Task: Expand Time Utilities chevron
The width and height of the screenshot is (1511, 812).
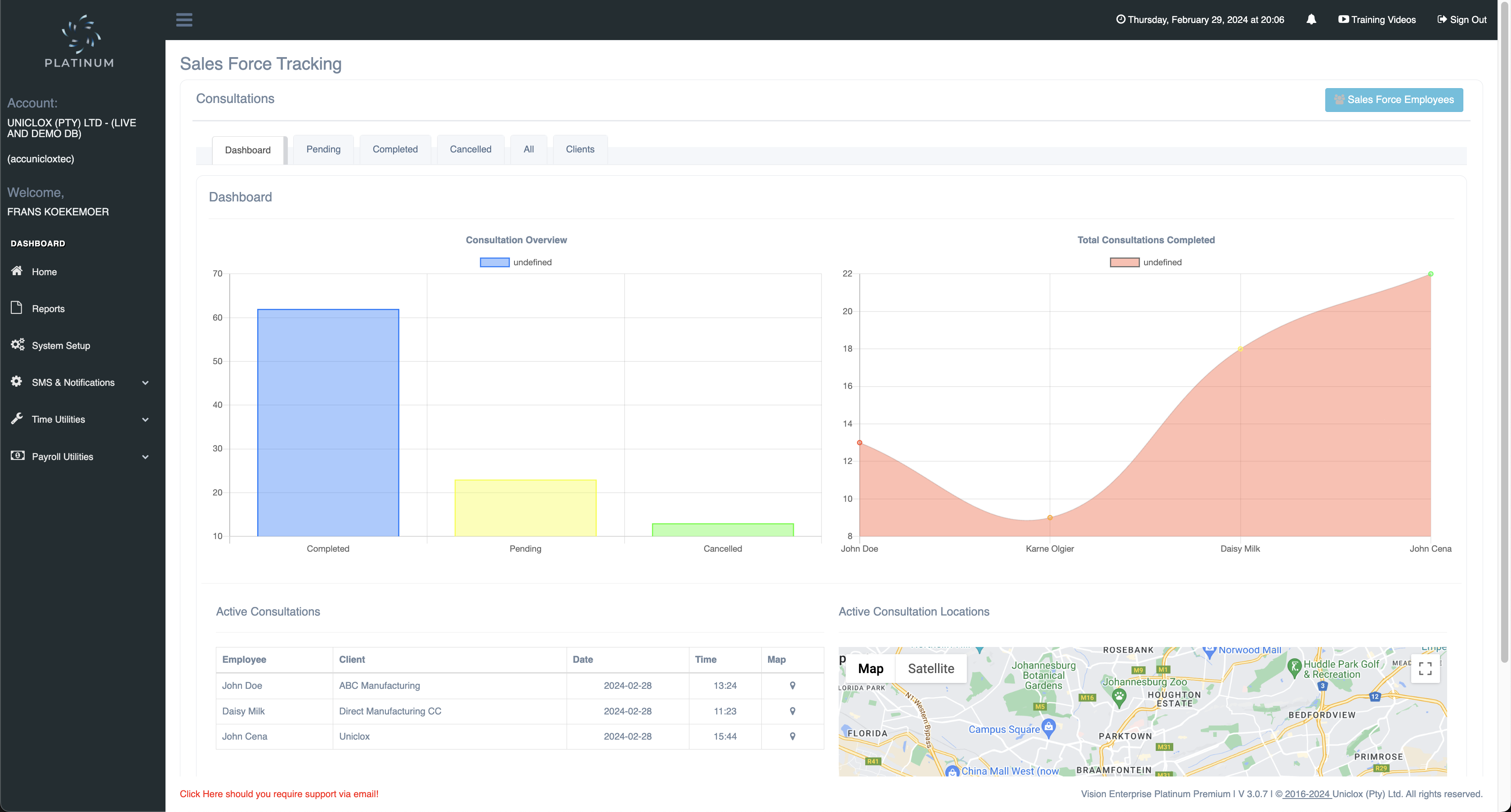Action: (145, 420)
